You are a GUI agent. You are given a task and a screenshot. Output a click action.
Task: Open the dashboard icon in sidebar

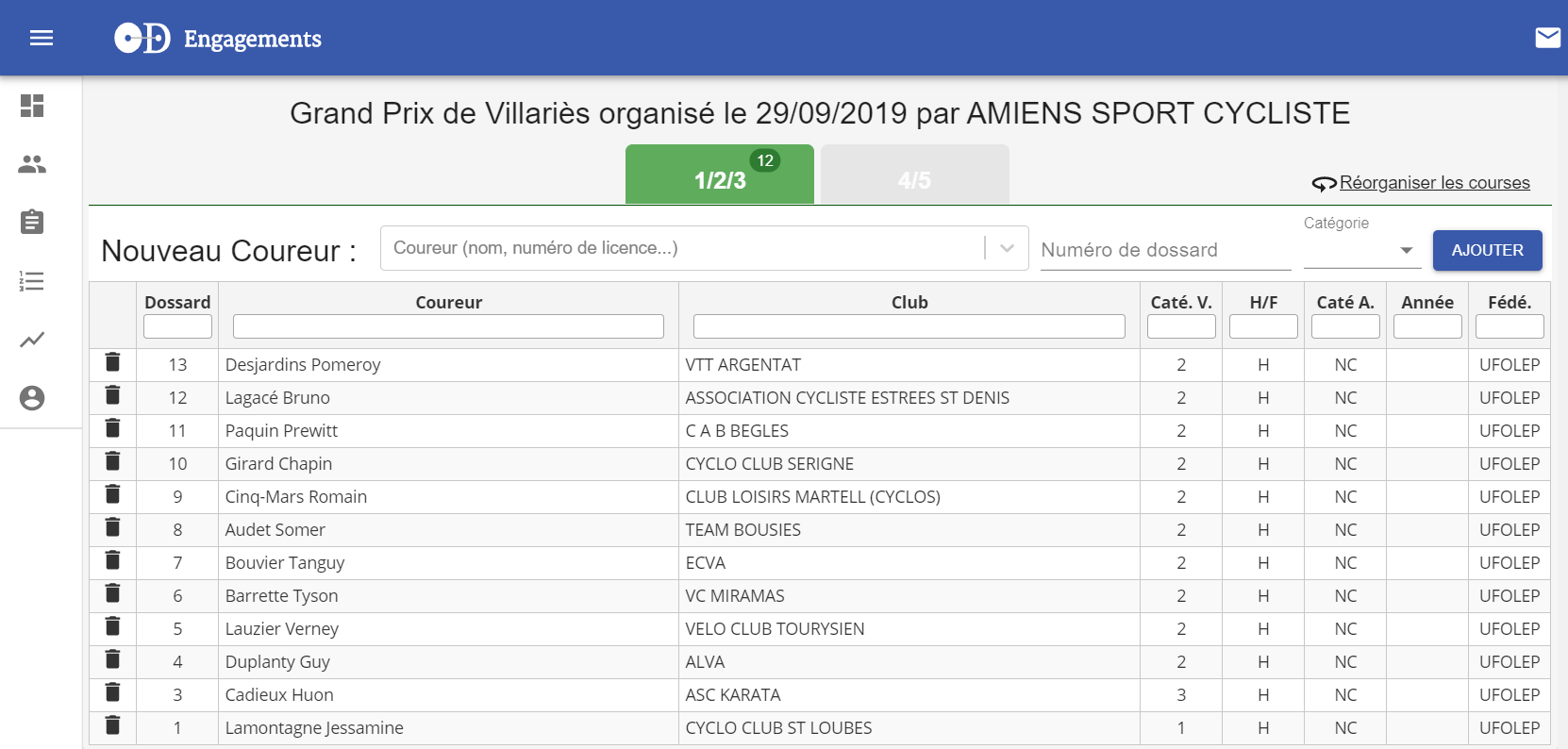[32, 106]
